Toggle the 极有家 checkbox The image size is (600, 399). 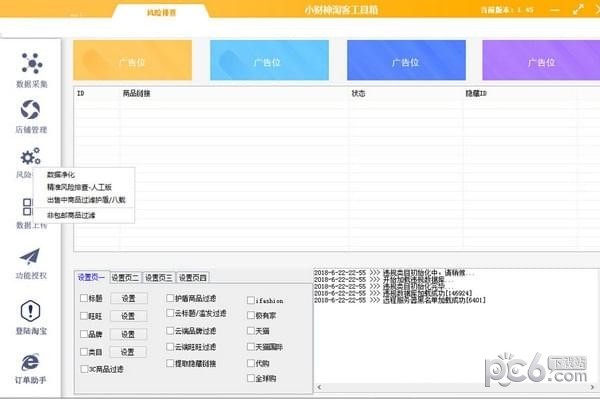251,316
